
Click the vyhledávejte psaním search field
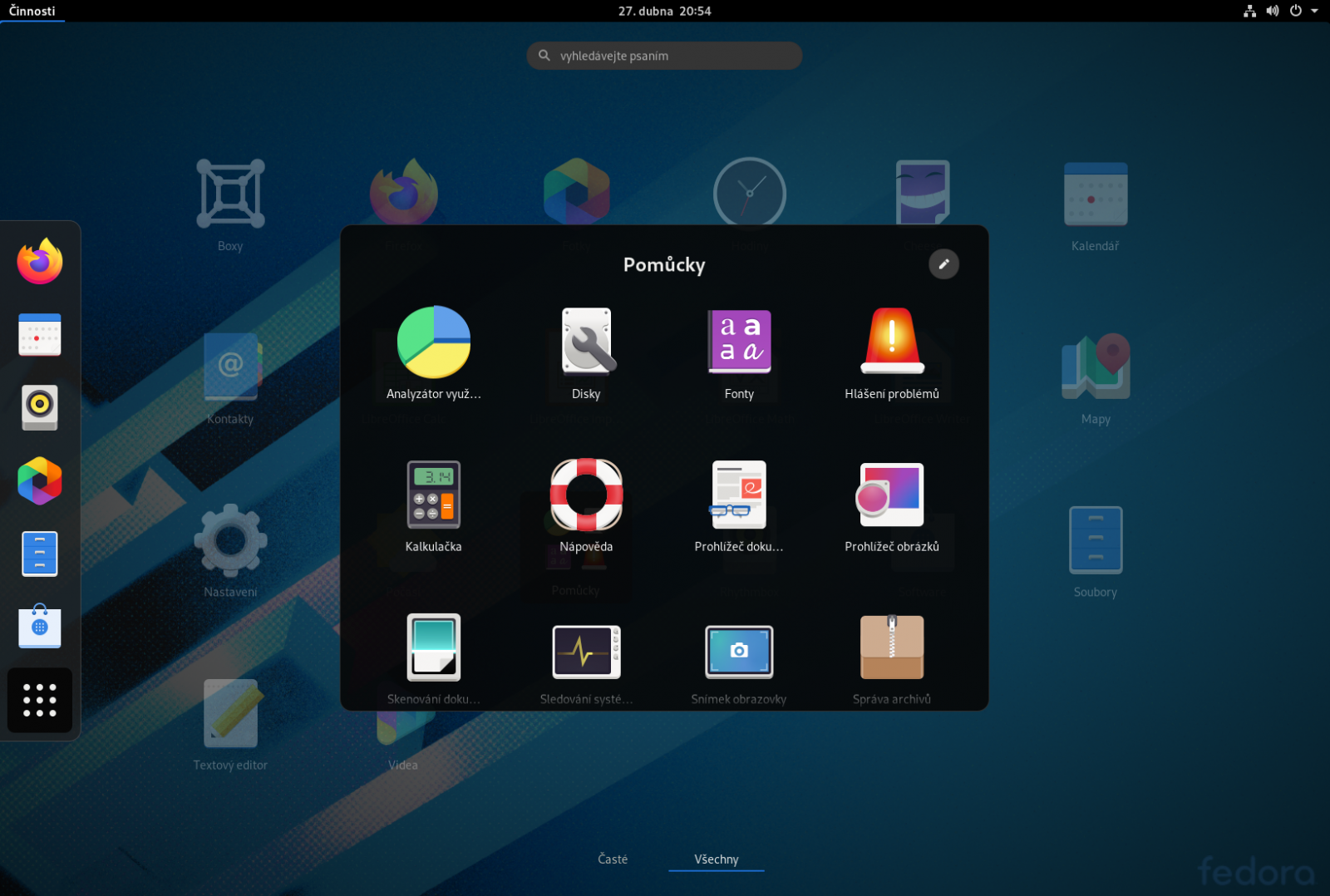[663, 56]
